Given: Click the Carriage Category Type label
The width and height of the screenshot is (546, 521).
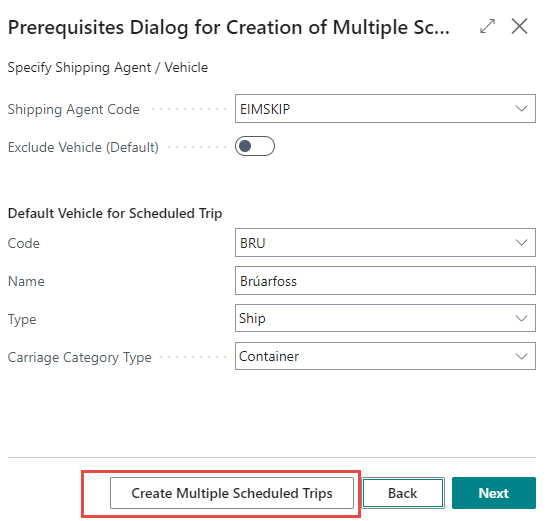Looking at the screenshot, I should (79, 357).
